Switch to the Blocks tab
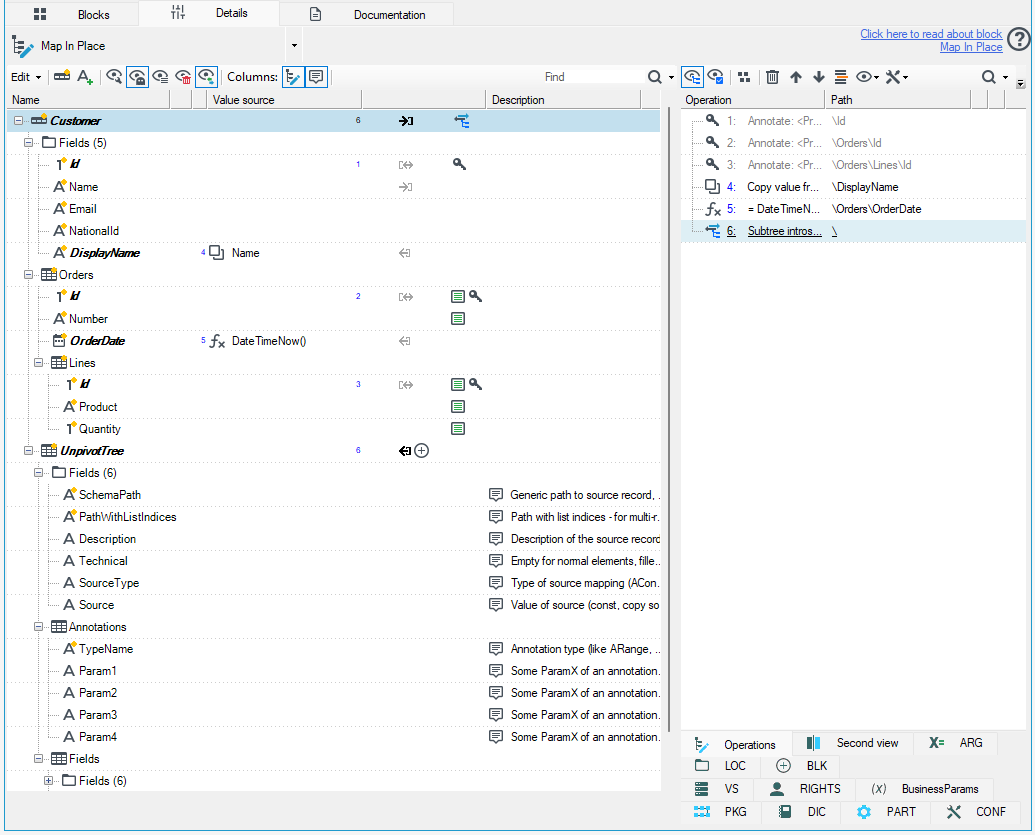The width and height of the screenshot is (1035, 835). pyautogui.click(x=72, y=15)
